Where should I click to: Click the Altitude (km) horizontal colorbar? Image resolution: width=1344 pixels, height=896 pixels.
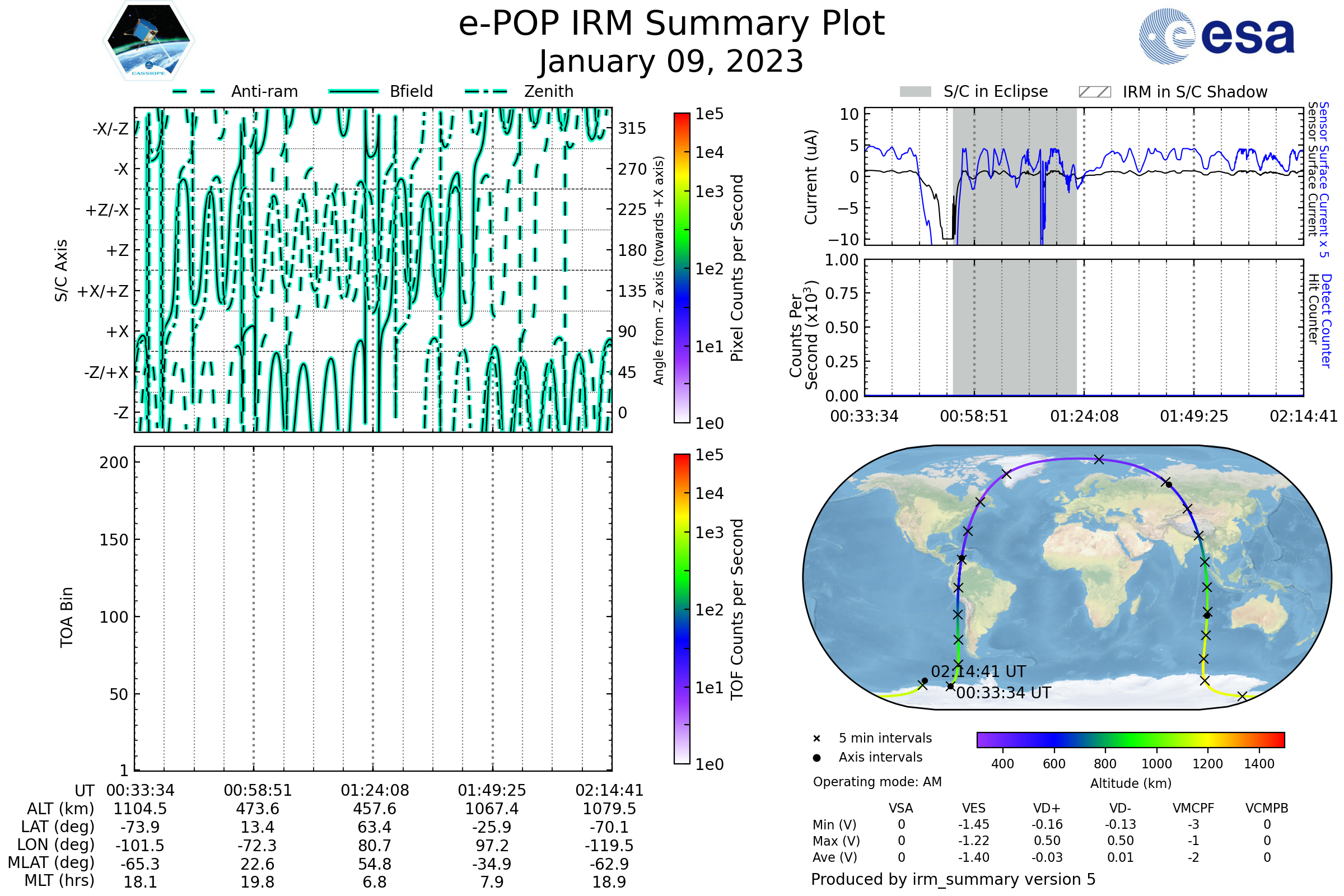1130,739
